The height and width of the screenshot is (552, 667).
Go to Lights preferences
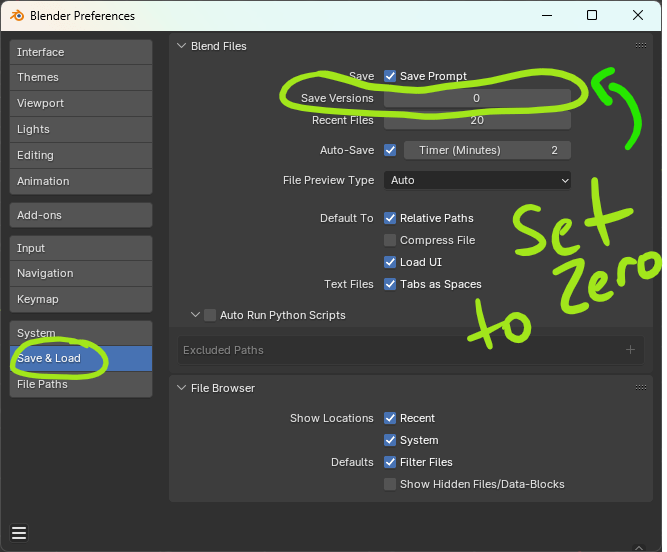(x=81, y=129)
